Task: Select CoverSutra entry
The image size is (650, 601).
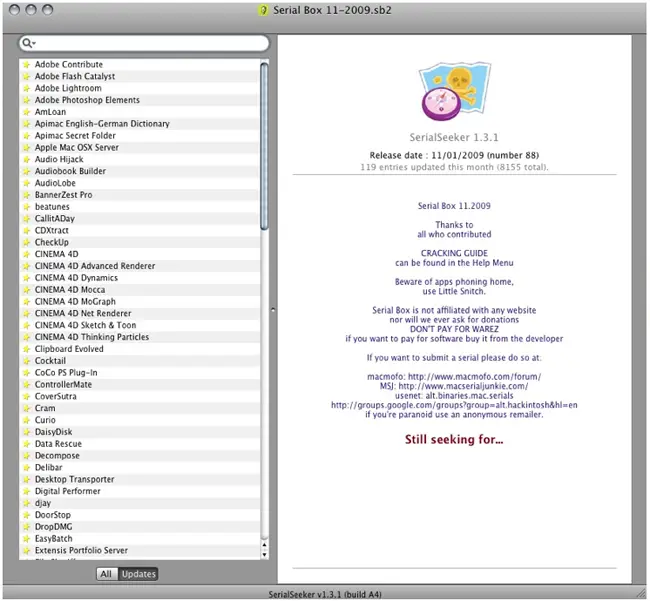Action: tap(140, 397)
